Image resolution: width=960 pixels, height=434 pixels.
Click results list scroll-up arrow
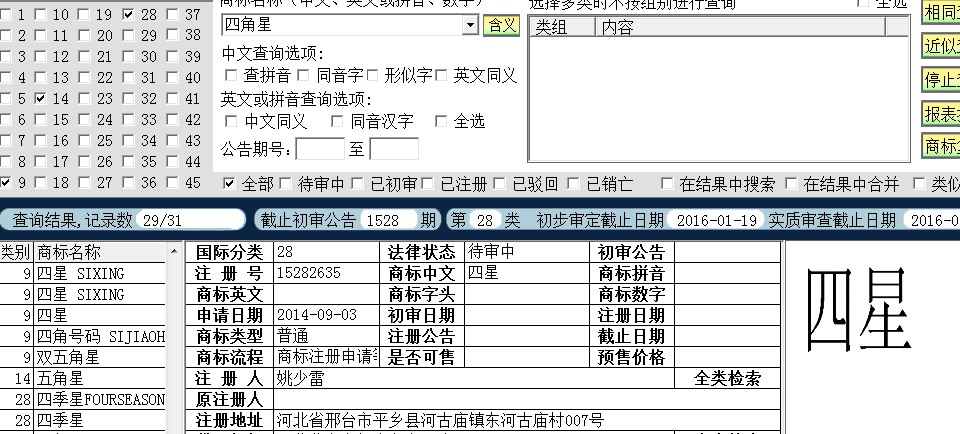174,251
